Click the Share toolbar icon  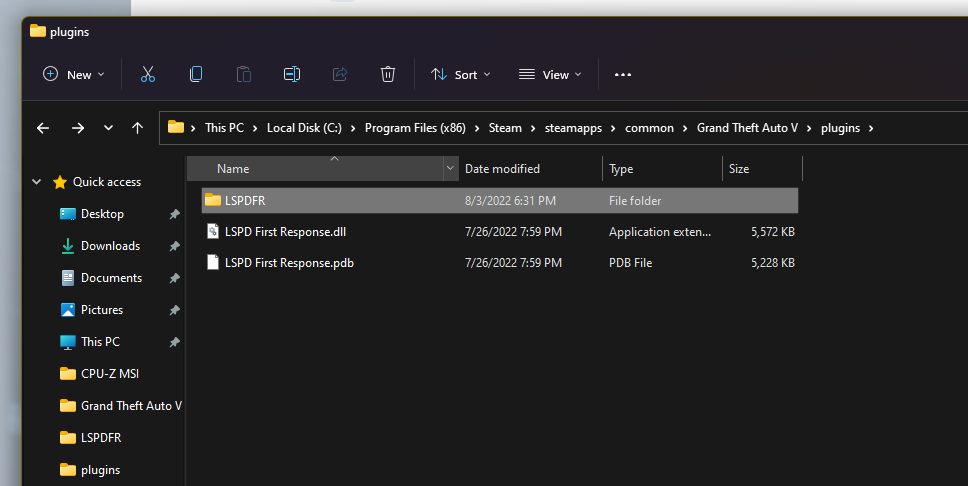pos(340,75)
